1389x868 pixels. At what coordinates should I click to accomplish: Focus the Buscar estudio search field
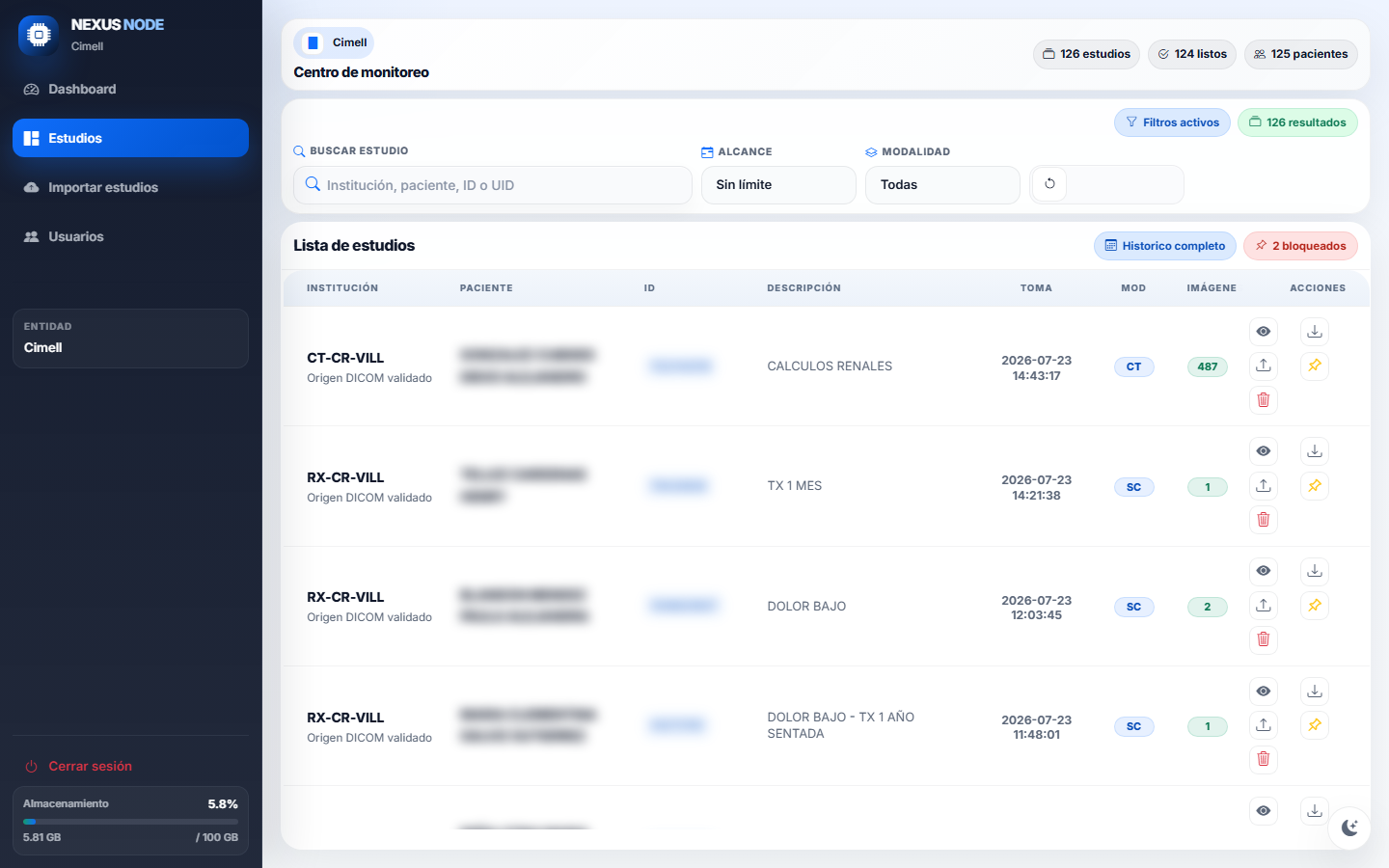pos(493,185)
